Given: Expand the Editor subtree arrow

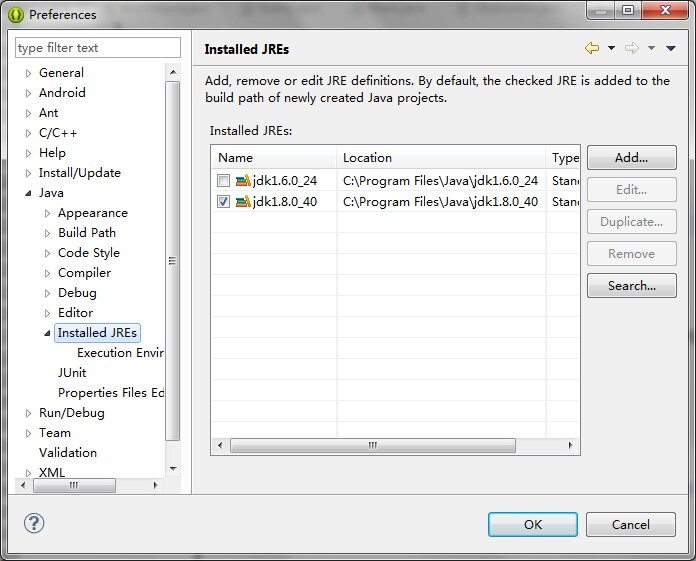Looking at the screenshot, I should coord(47,313).
